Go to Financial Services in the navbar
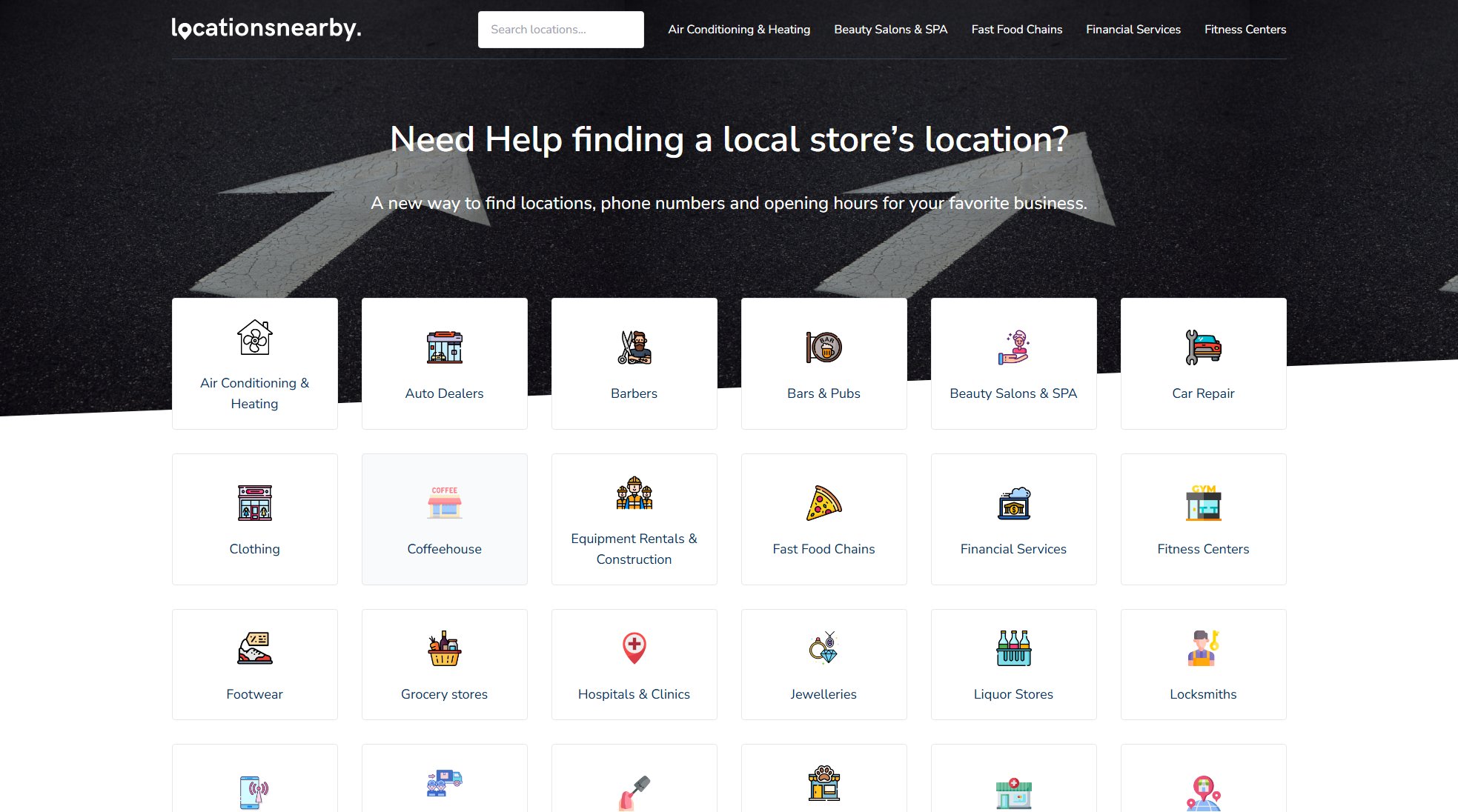1458x812 pixels. (x=1133, y=30)
